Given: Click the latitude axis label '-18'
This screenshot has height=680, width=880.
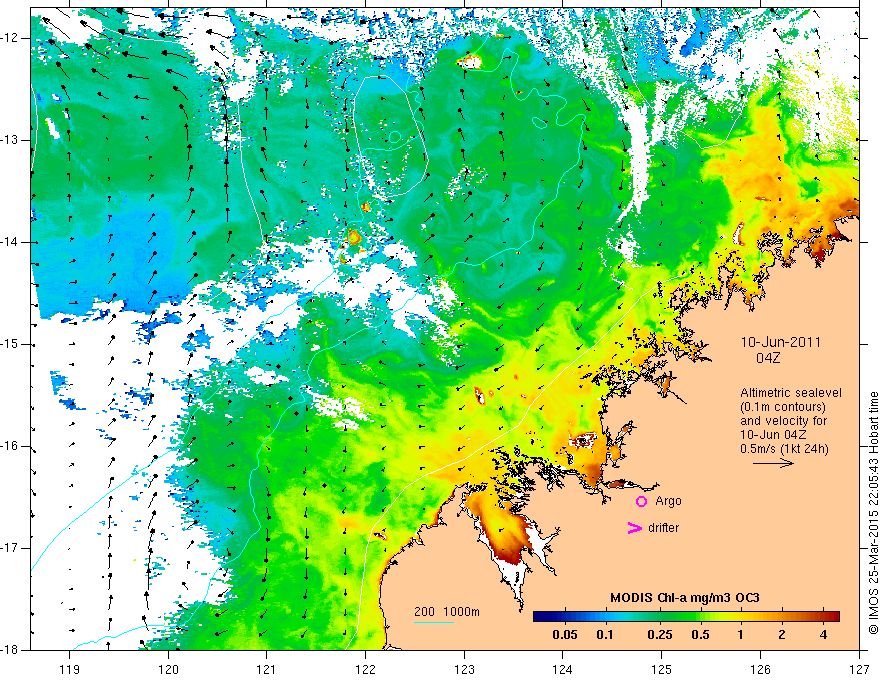Looking at the screenshot, I should pyautogui.click(x=11, y=650).
